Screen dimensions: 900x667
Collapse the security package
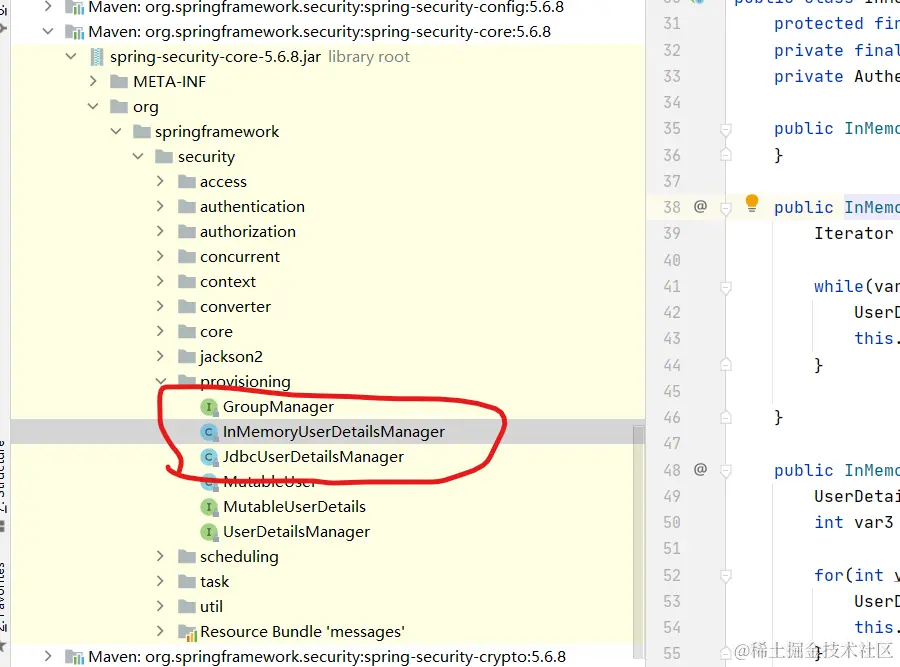(x=138, y=156)
